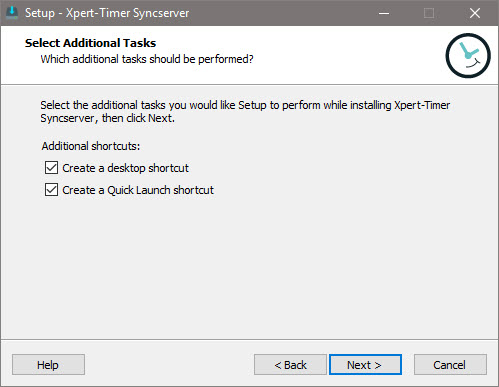Close the Setup window

click(475, 13)
